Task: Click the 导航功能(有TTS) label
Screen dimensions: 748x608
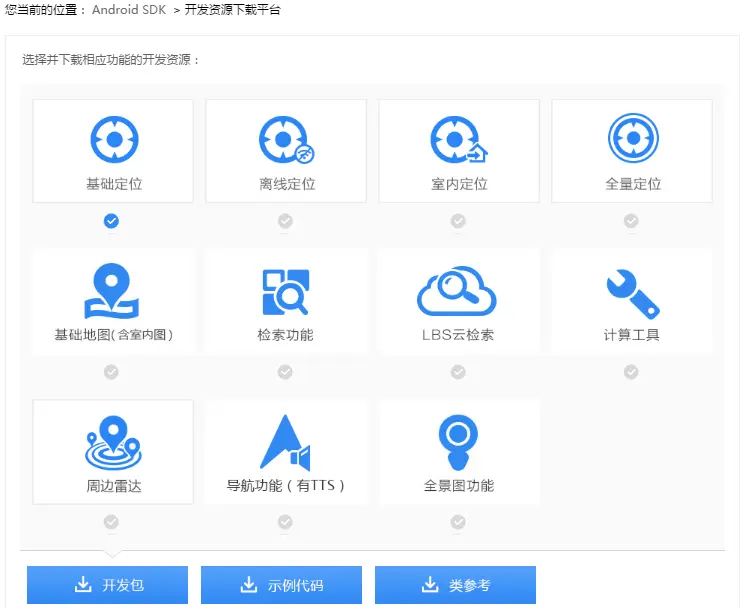Action: 285,485
